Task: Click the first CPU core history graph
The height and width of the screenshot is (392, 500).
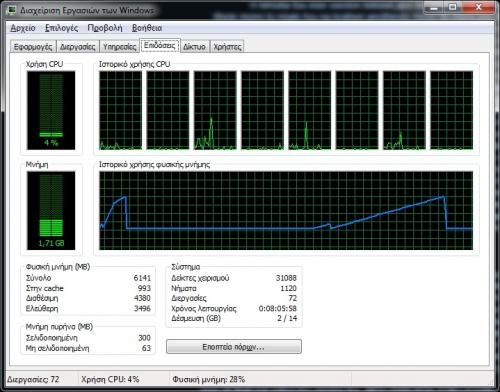Action: 120,110
